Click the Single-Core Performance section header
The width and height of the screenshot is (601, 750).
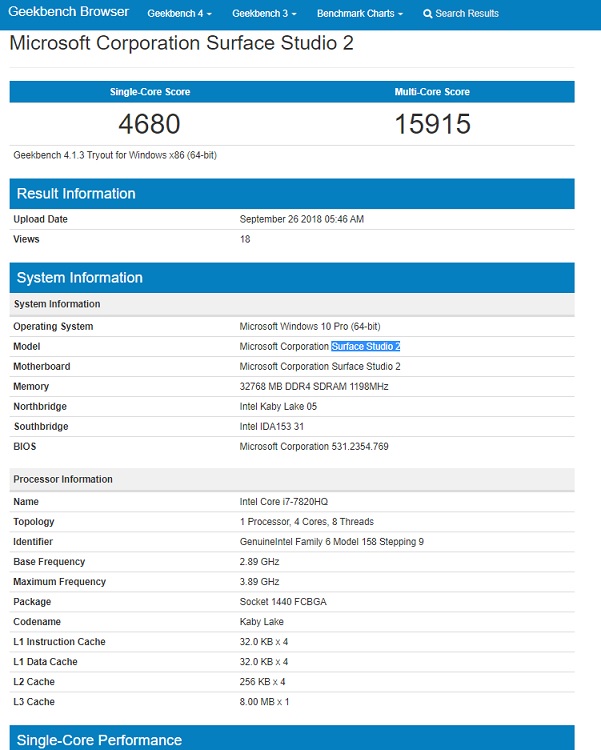coord(292,738)
